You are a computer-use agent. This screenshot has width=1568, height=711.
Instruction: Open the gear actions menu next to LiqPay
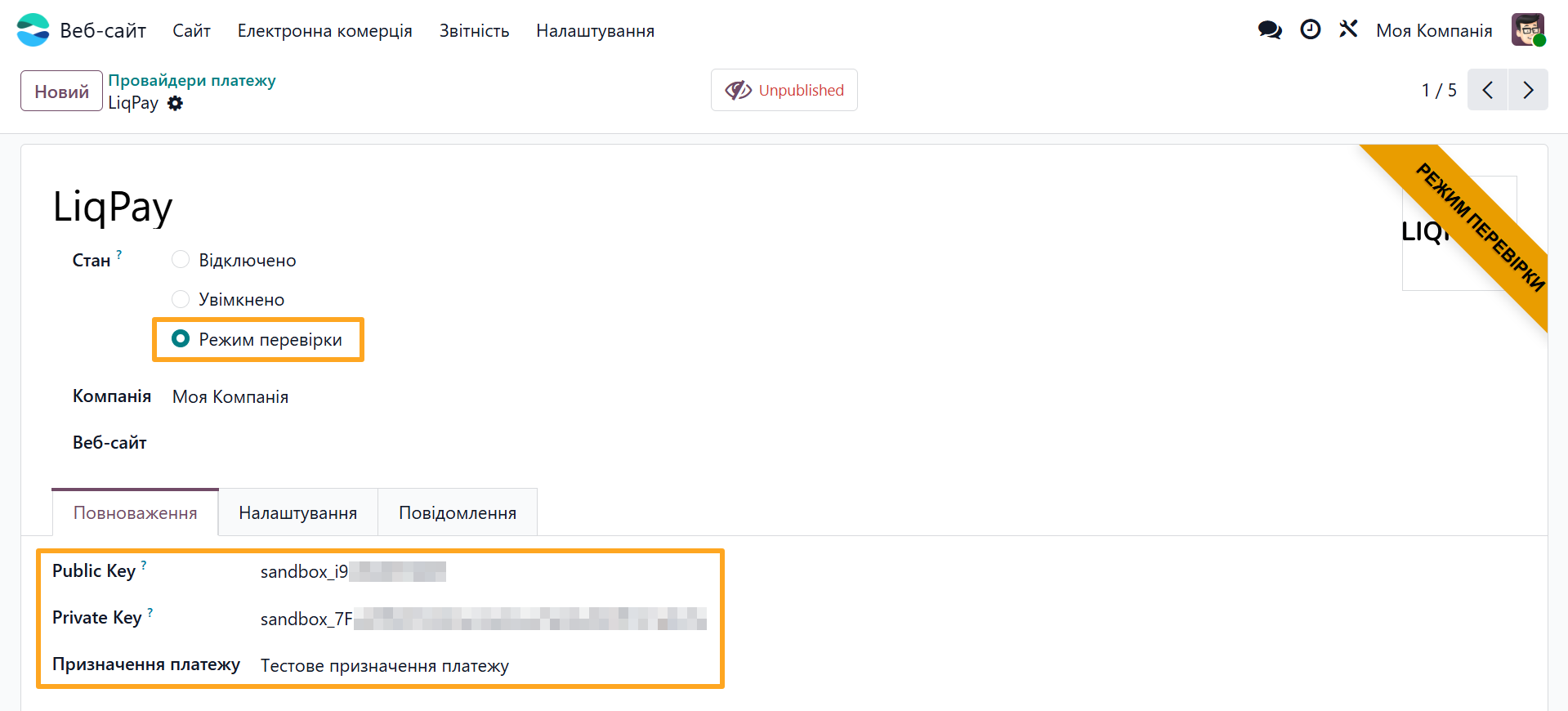[175, 104]
